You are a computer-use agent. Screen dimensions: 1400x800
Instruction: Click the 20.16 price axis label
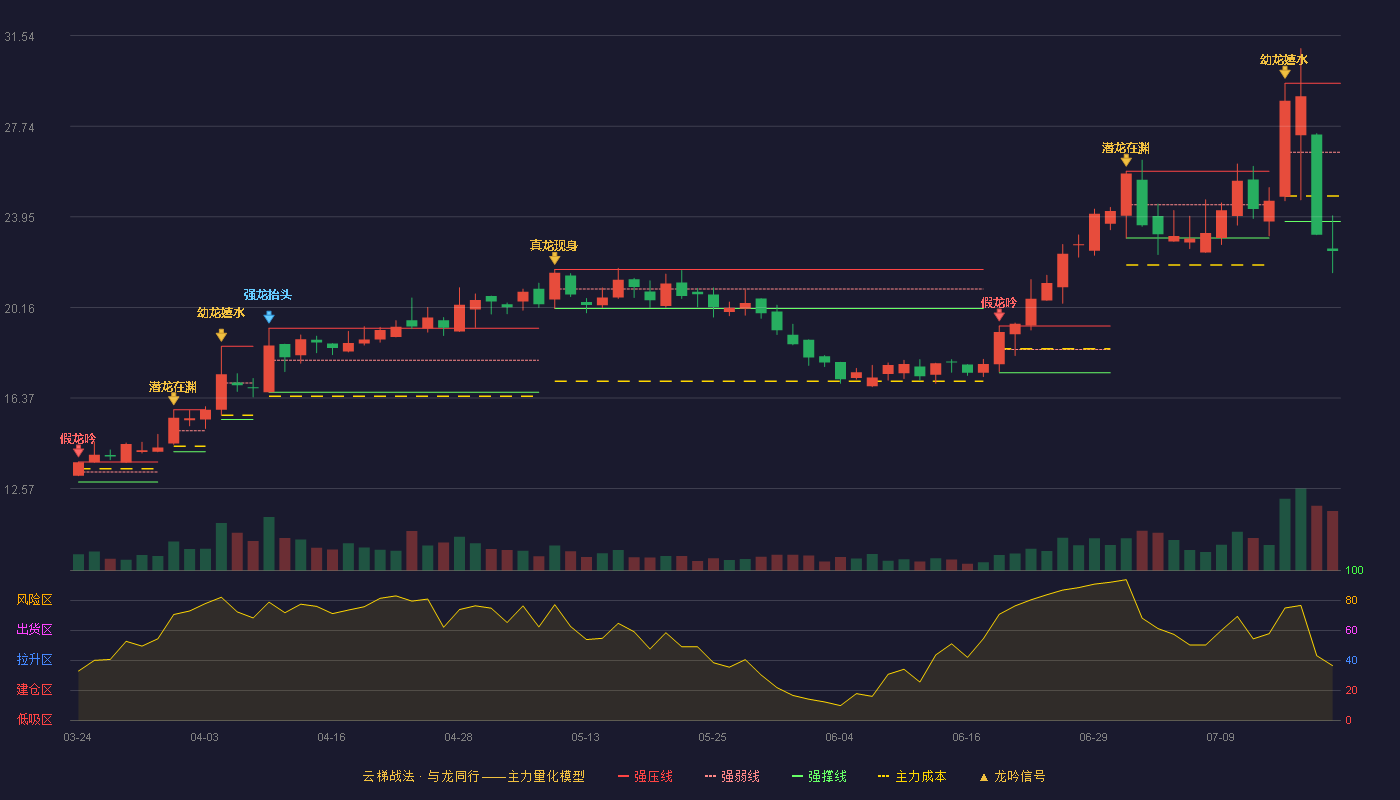[x=19, y=309]
